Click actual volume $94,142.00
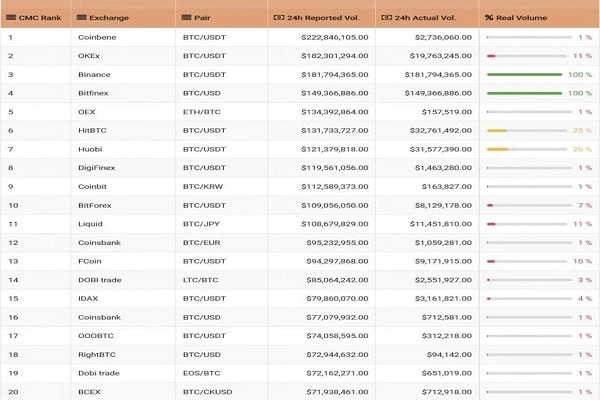 [x=449, y=354]
